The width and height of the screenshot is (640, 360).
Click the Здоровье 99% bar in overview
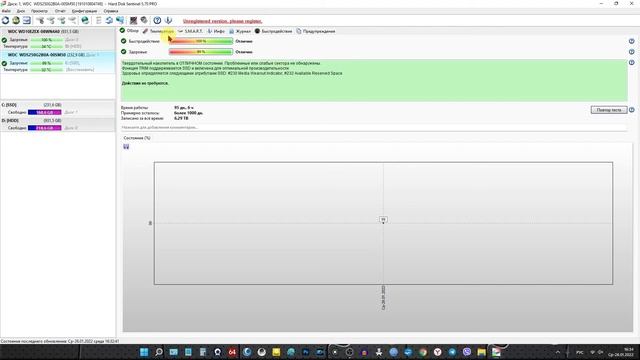(x=201, y=52)
